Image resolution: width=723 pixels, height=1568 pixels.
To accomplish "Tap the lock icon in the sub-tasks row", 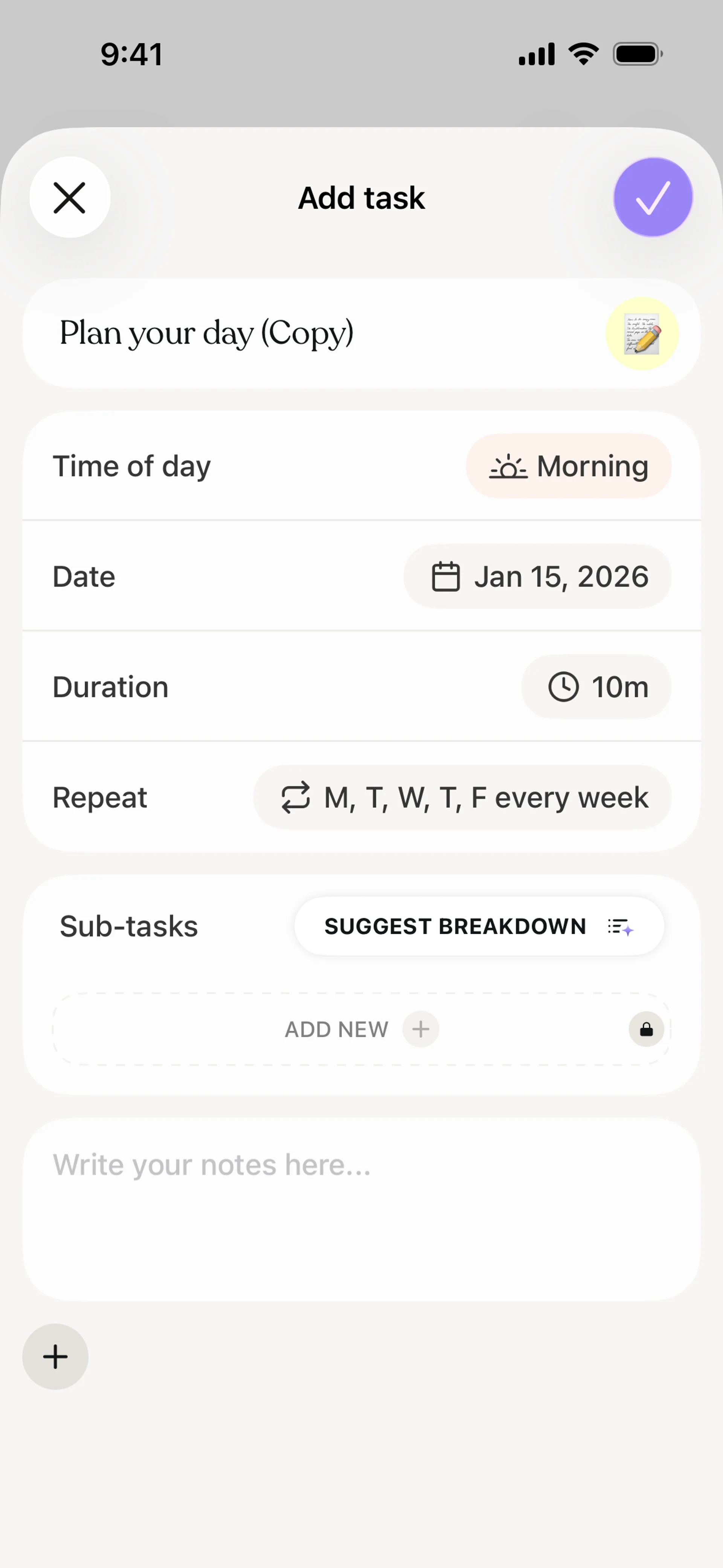I will click(x=646, y=1029).
